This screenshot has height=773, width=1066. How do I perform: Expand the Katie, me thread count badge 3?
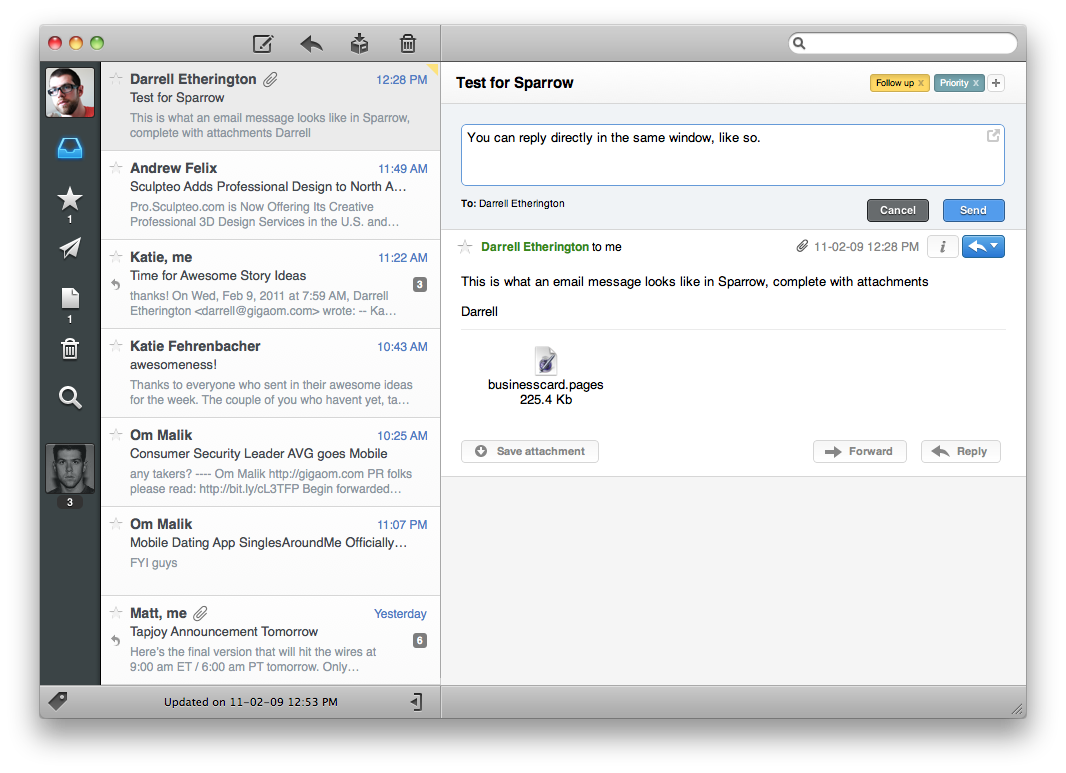(420, 285)
